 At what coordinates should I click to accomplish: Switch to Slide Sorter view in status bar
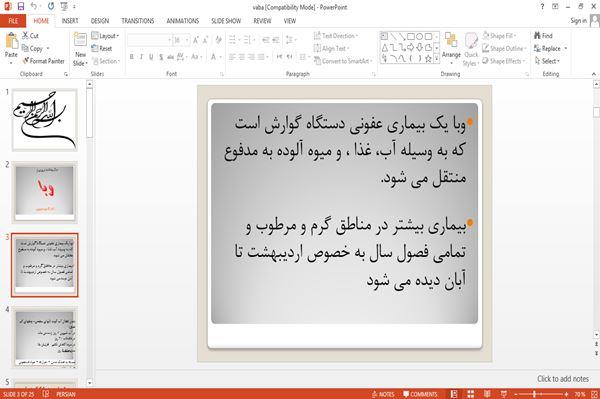click(x=471, y=394)
